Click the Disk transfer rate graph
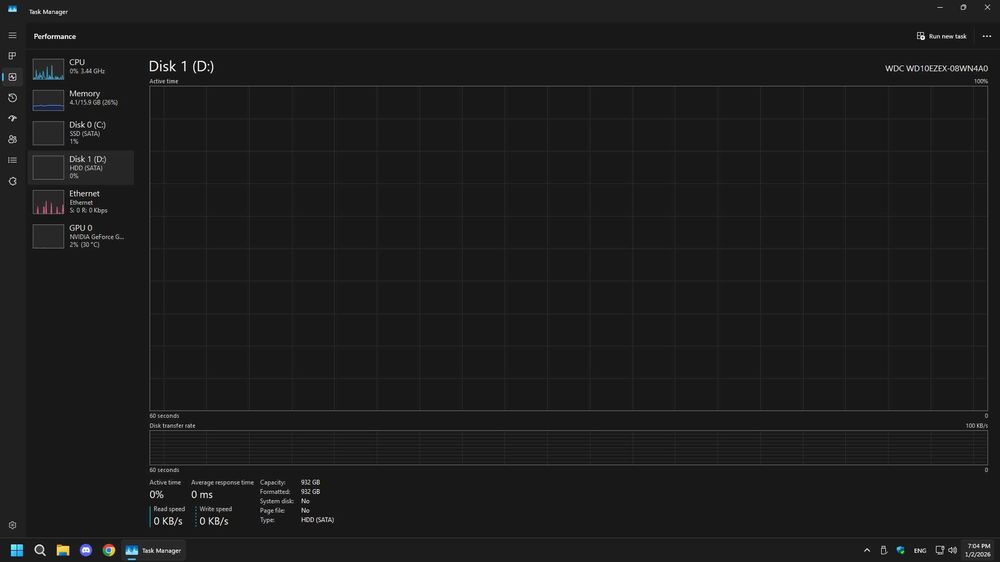The image size is (1000, 562). [x=568, y=448]
